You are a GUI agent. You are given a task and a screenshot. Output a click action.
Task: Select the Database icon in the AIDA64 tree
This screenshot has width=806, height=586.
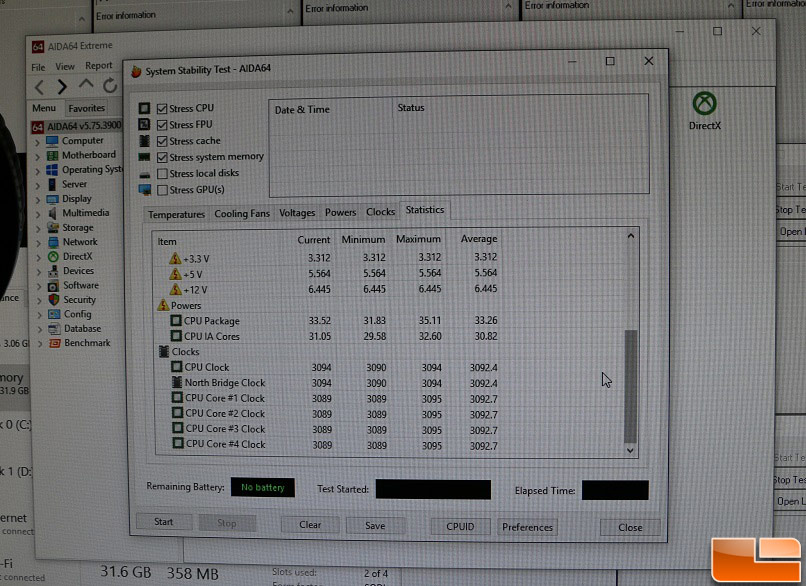(x=54, y=329)
